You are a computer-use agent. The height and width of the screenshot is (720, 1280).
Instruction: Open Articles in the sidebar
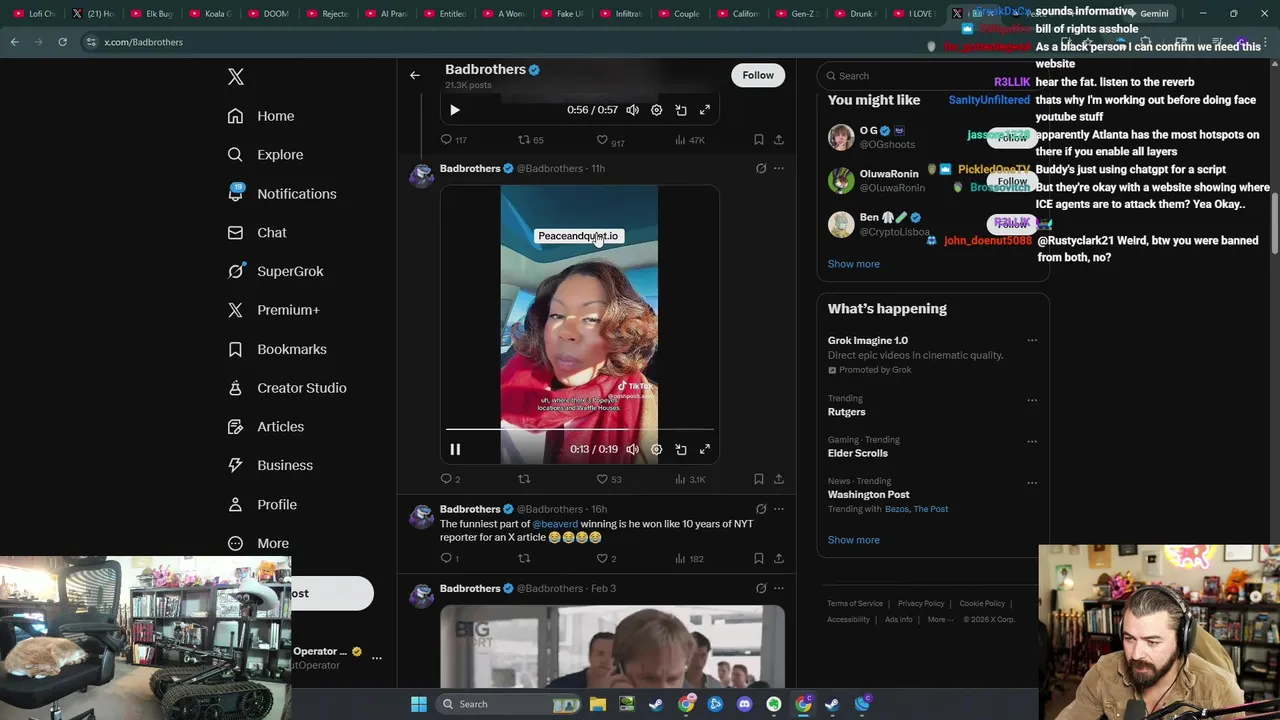tap(265, 427)
